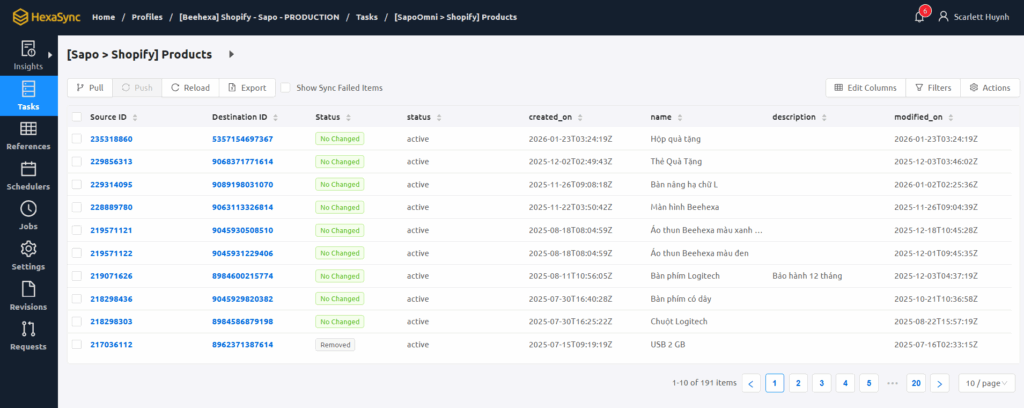This screenshot has width=1024, height=408.
Task: Select row checkbox for 229314095
Action: click(x=77, y=185)
